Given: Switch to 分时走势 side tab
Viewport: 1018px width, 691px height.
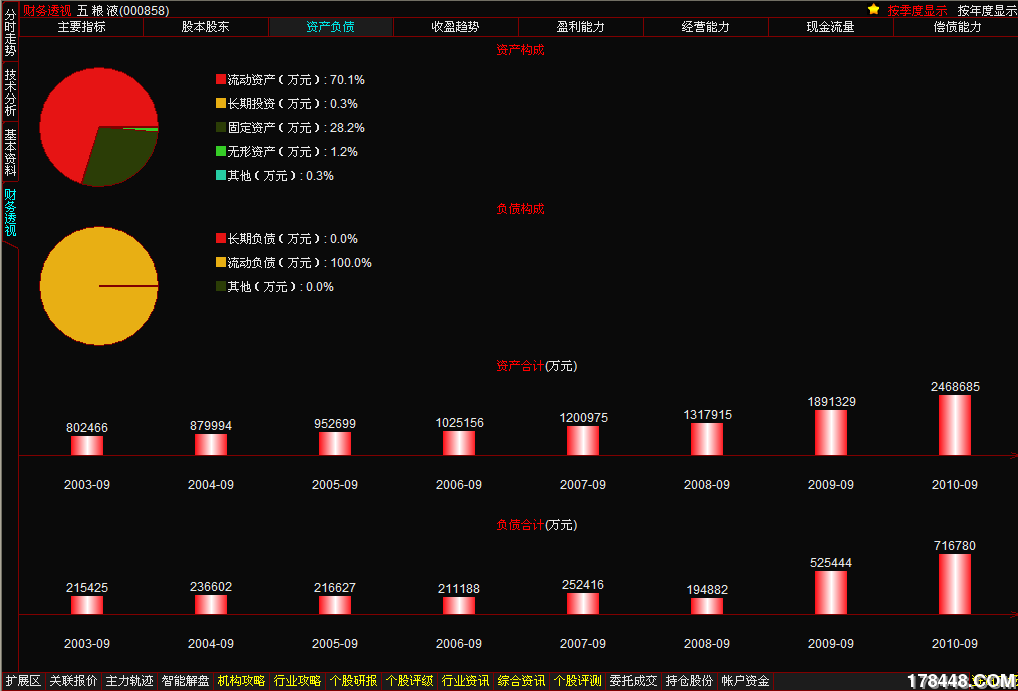Looking at the screenshot, I should coord(10,32).
